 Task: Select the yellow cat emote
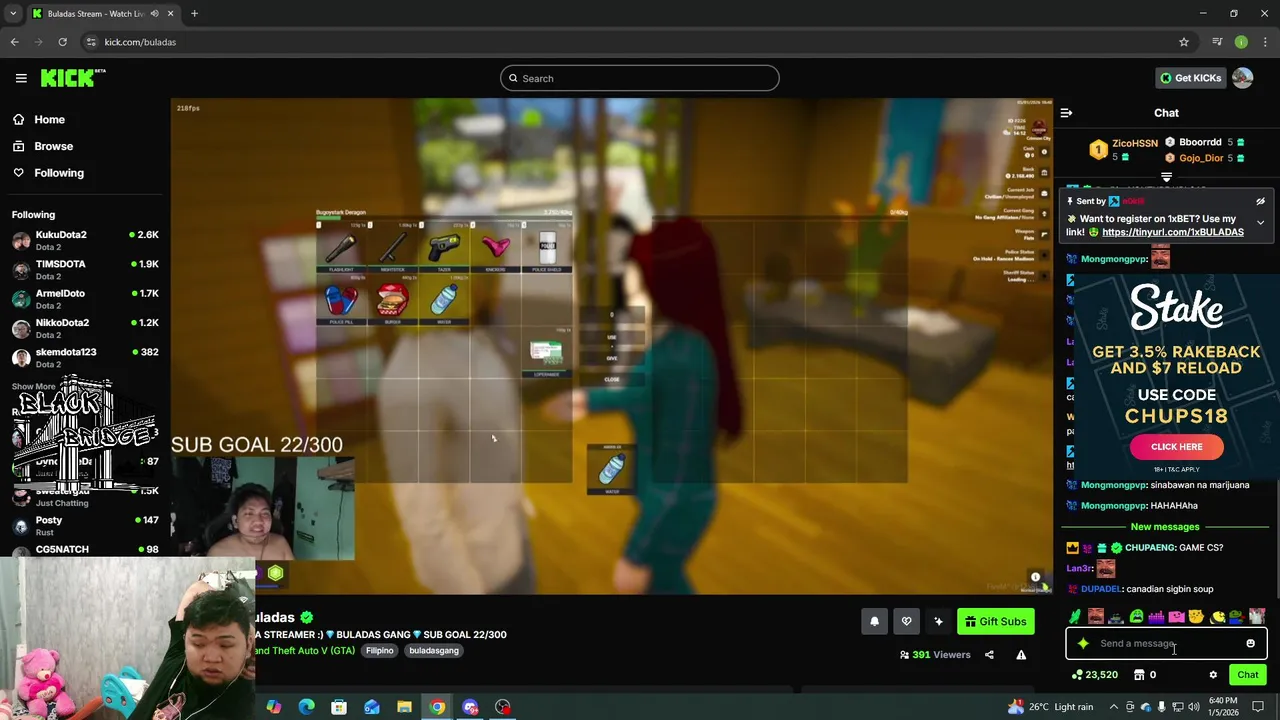point(1196,617)
